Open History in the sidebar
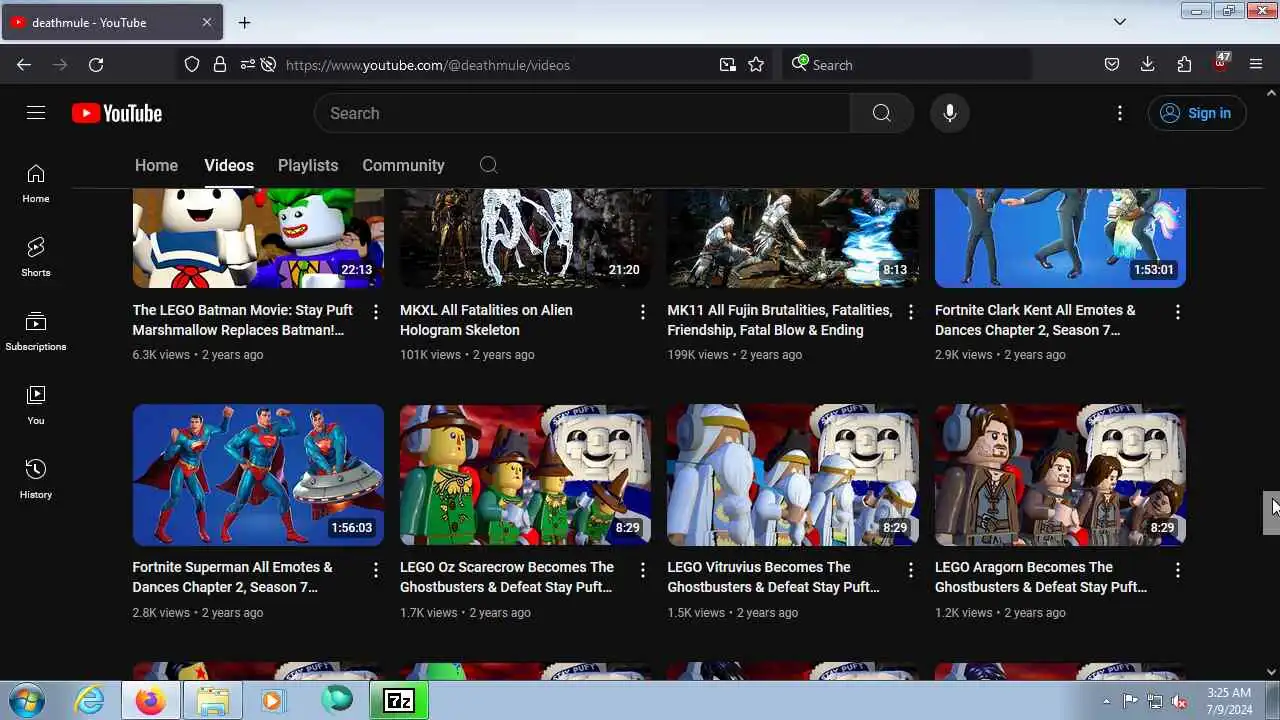The image size is (1280, 720). tap(36, 480)
